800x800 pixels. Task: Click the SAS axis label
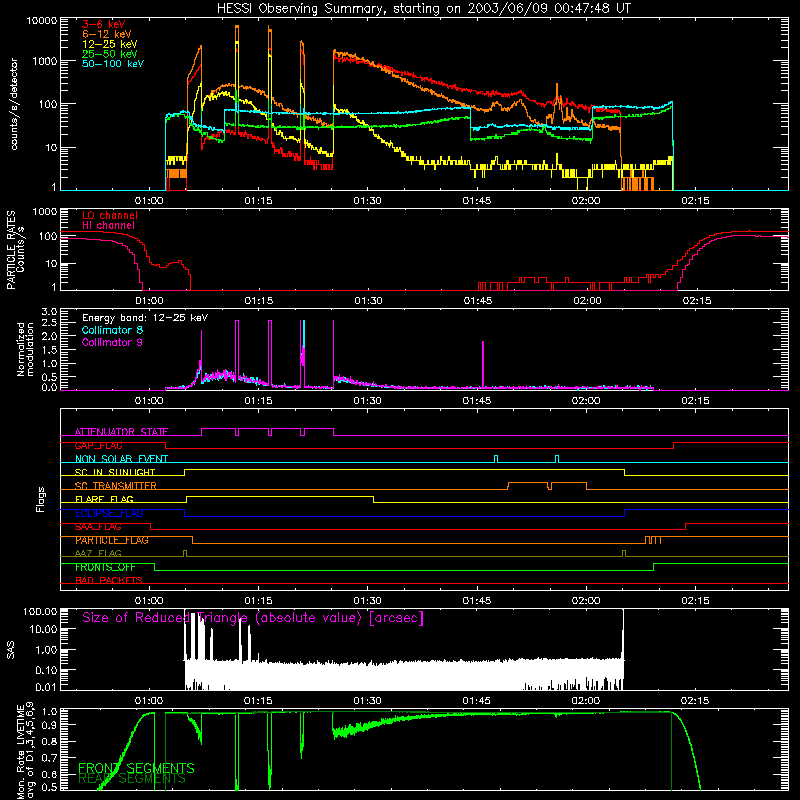[10, 650]
